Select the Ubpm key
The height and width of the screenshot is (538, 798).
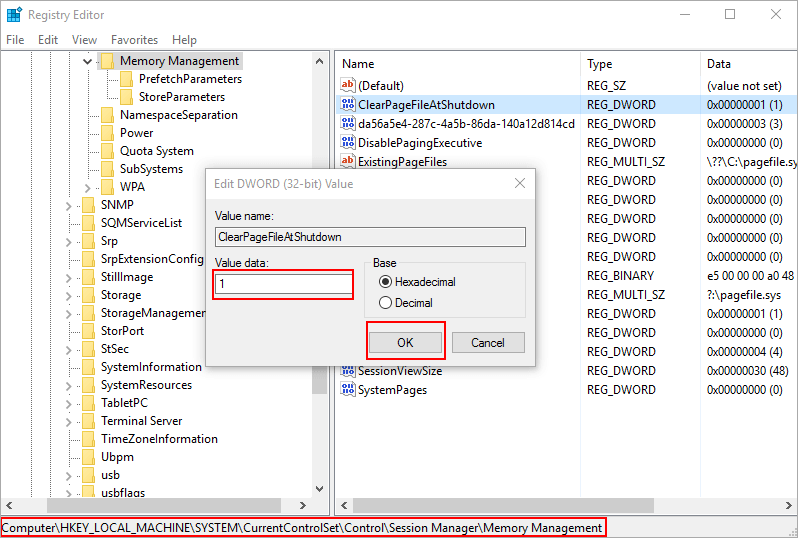pyautogui.click(x=118, y=457)
